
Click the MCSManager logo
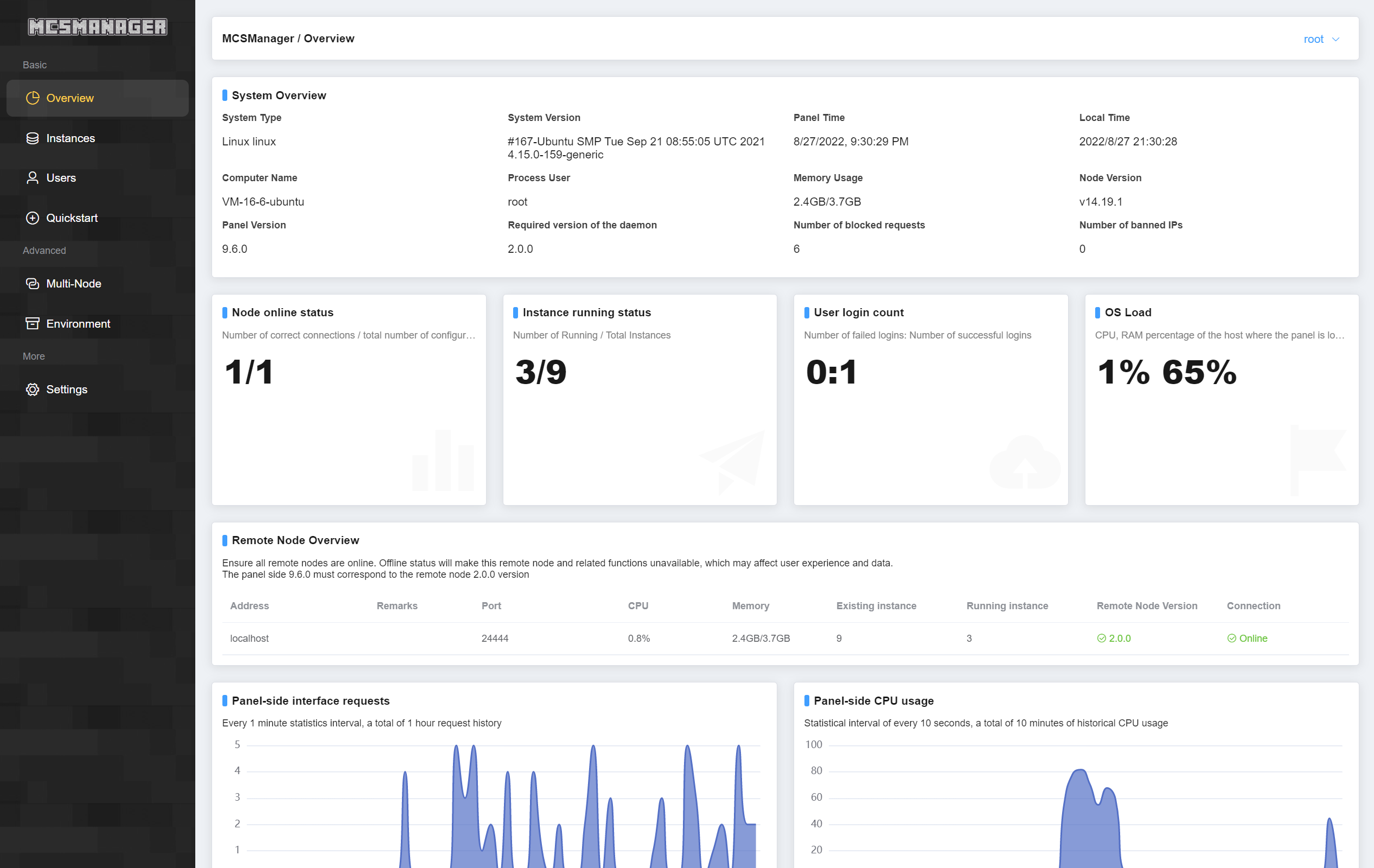coord(98,26)
